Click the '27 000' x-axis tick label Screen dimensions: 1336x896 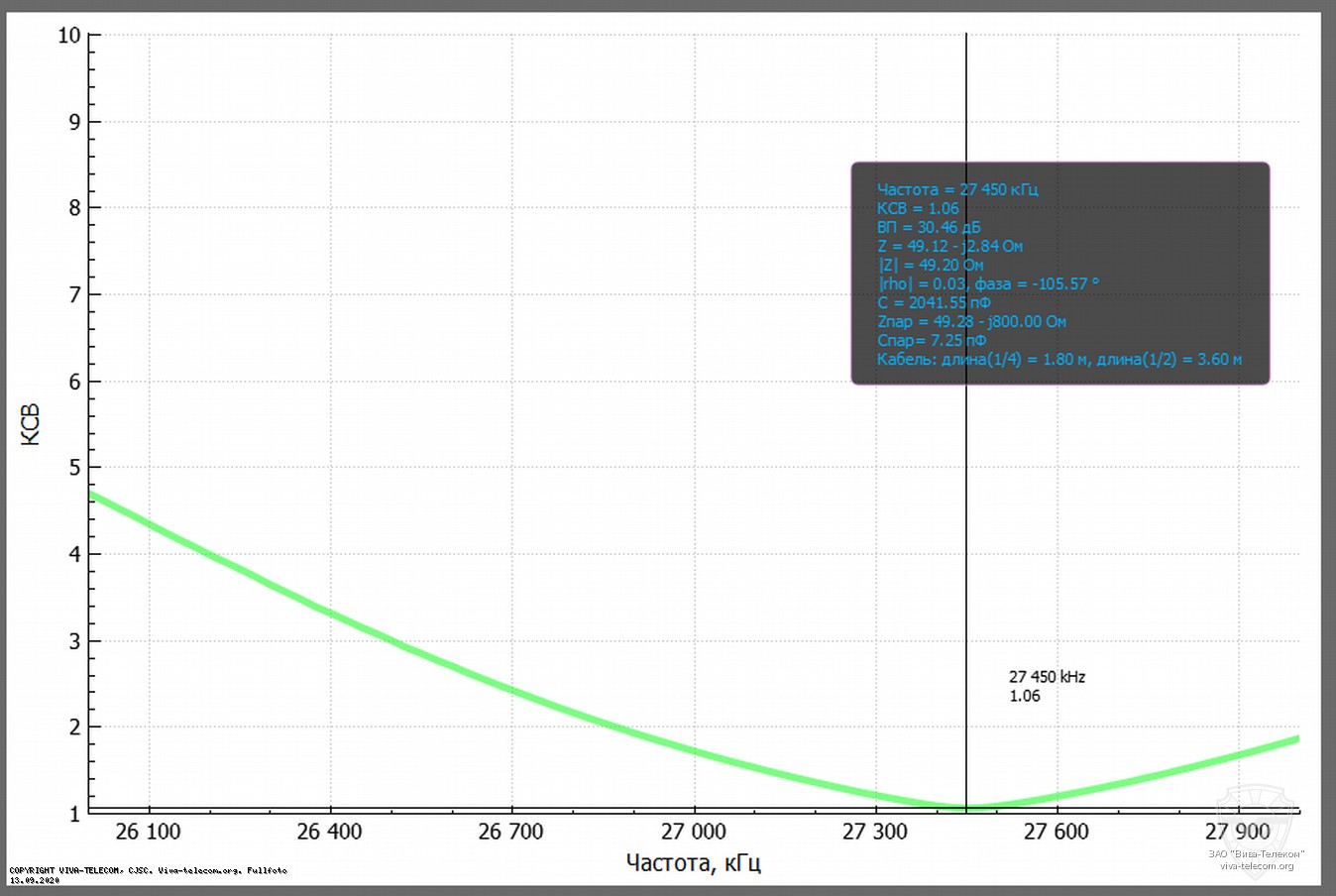coord(693,832)
